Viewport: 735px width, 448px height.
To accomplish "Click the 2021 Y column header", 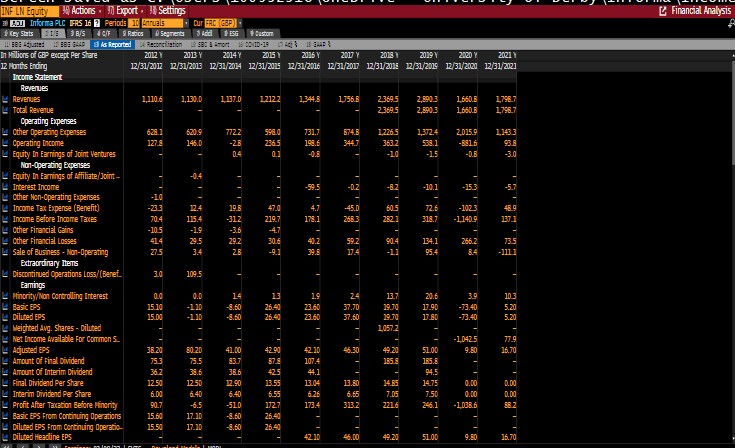I will pyautogui.click(x=507, y=55).
